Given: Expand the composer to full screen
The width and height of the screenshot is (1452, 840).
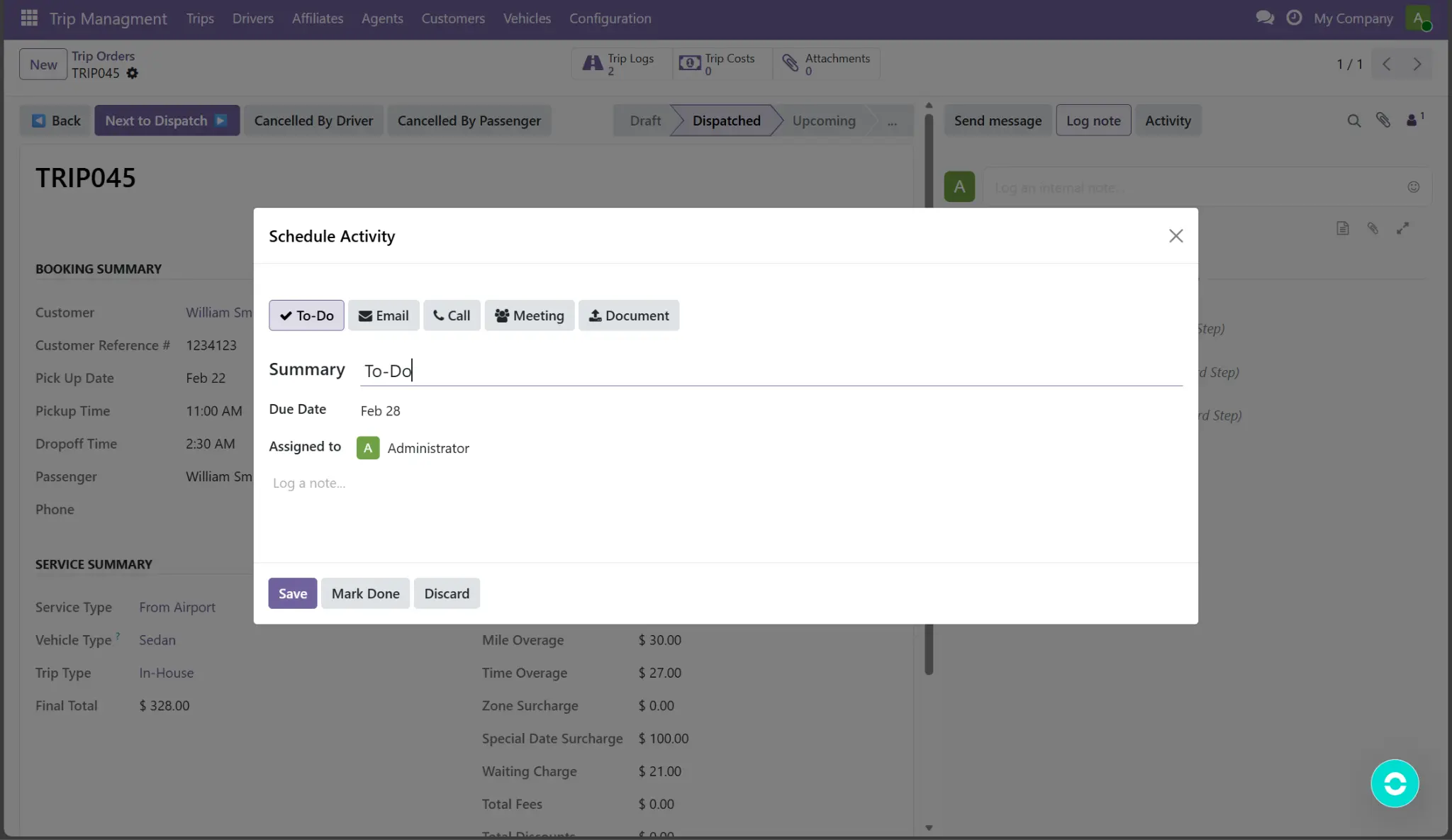Looking at the screenshot, I should click(x=1402, y=228).
